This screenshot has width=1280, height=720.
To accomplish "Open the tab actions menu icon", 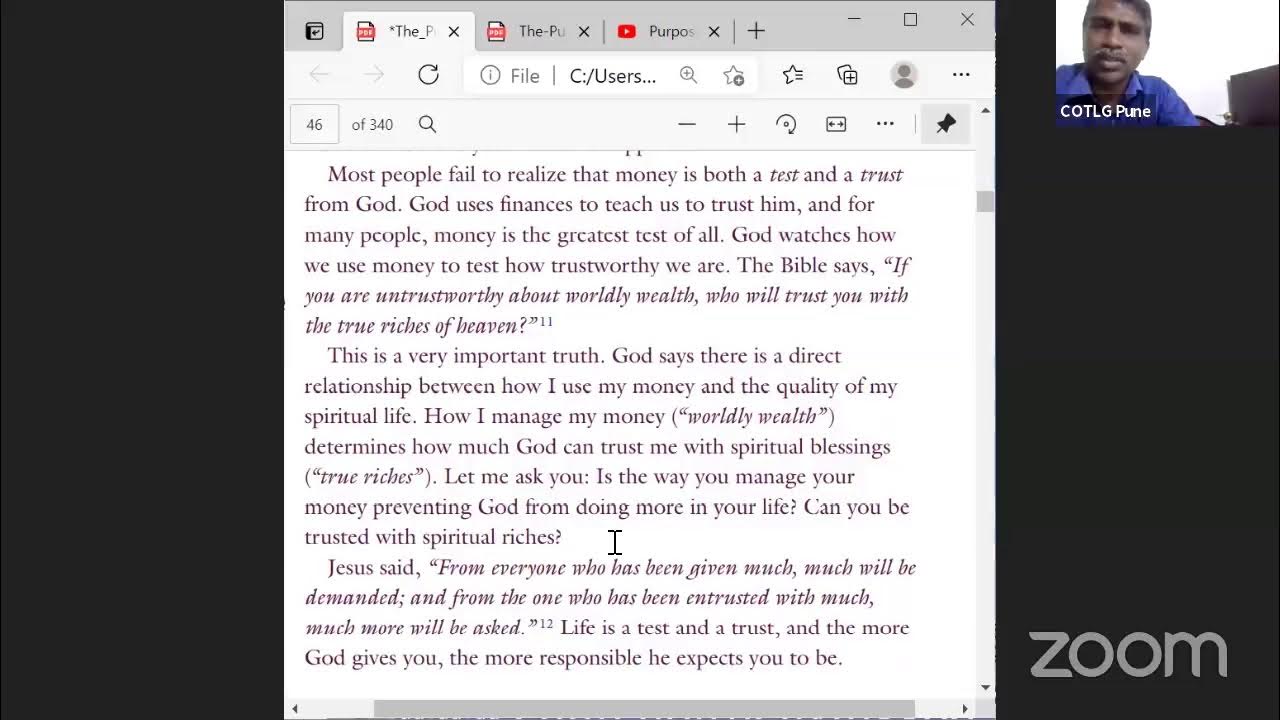I will [315, 32].
